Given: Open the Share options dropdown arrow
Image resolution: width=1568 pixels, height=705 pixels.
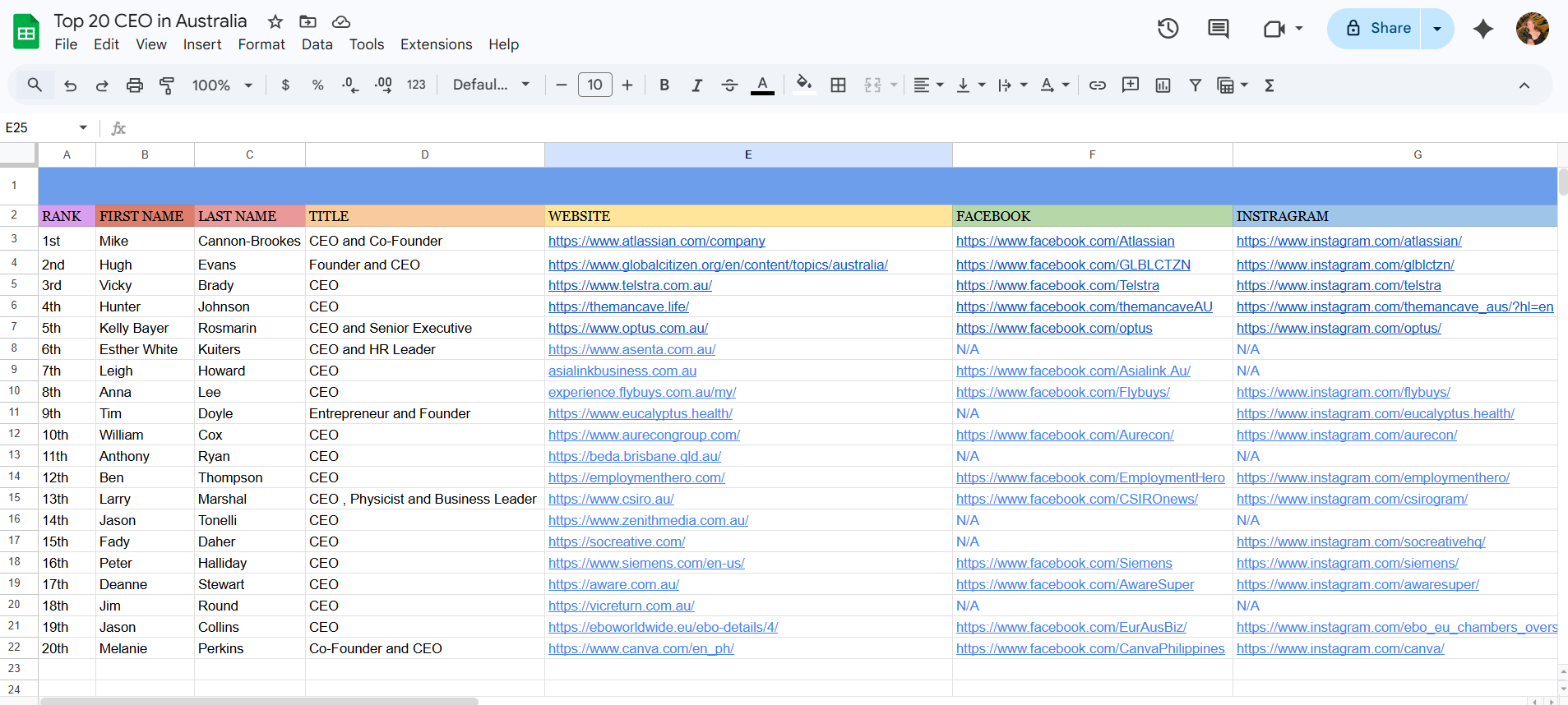Looking at the screenshot, I should pyautogui.click(x=1437, y=29).
